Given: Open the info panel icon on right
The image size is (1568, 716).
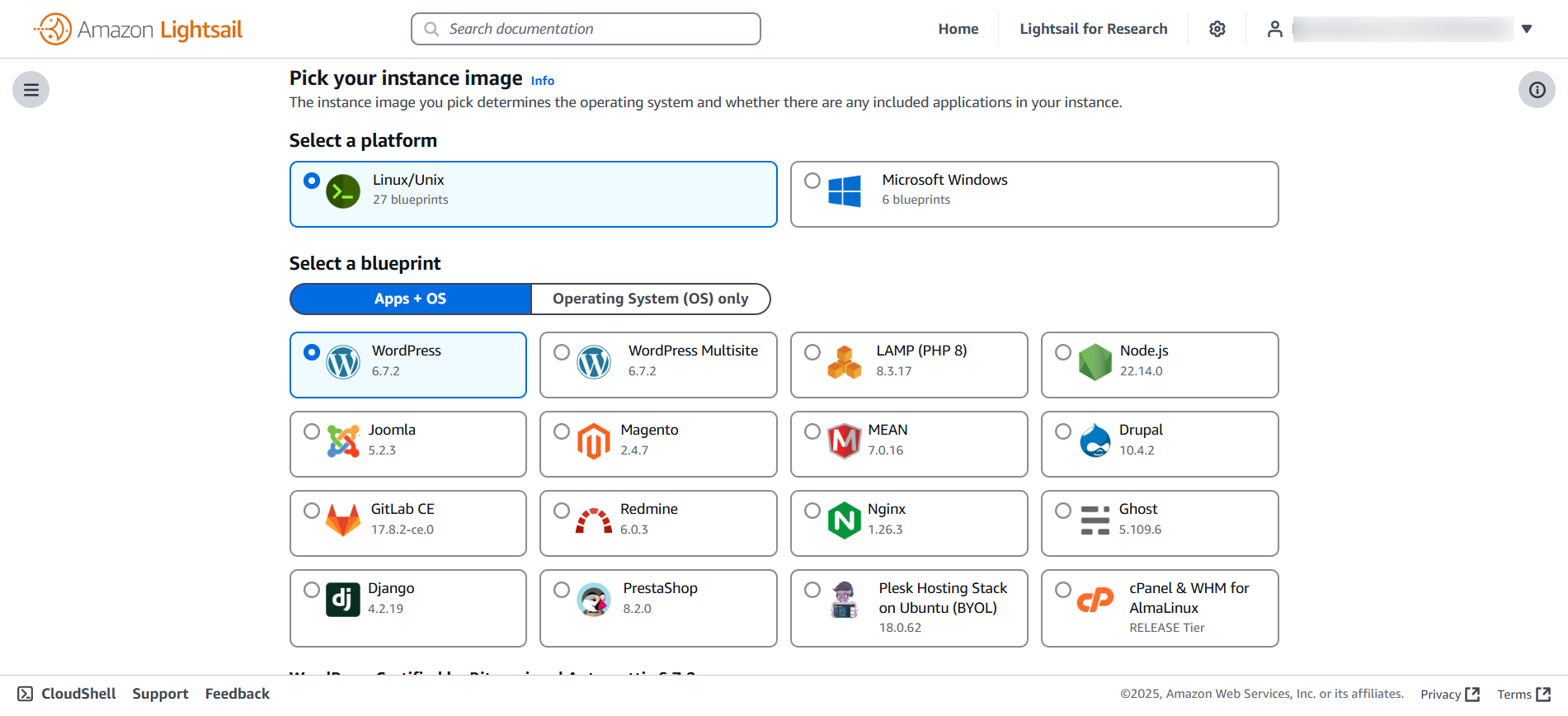Looking at the screenshot, I should pos(1537,90).
